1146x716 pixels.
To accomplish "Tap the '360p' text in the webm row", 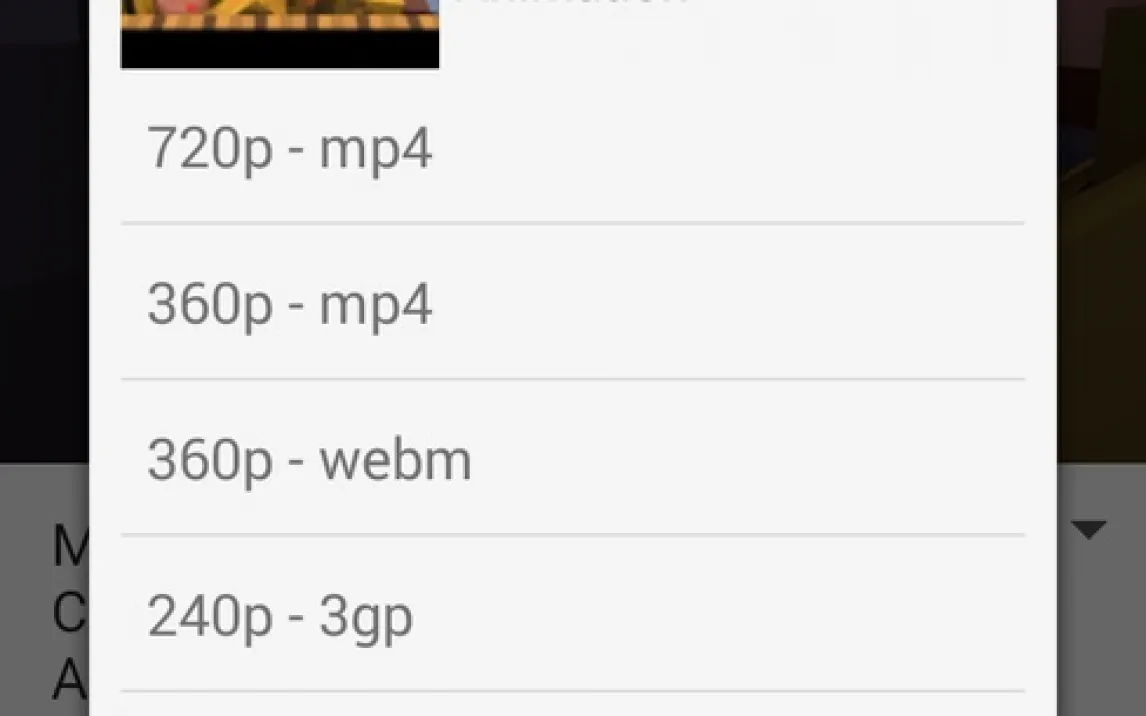I will click(210, 462).
